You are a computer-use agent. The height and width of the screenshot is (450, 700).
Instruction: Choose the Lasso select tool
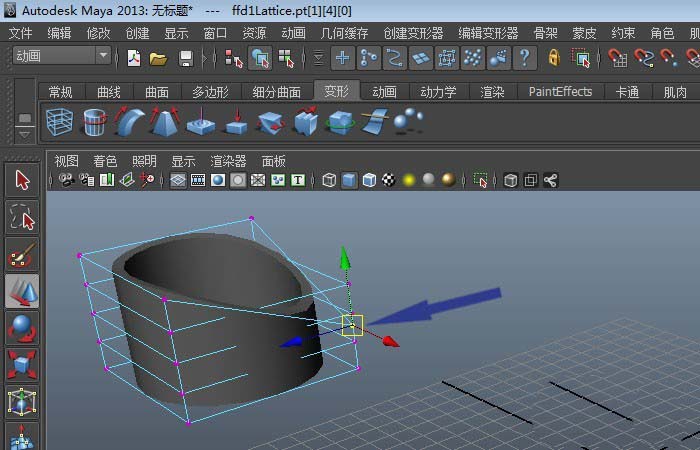[22, 217]
